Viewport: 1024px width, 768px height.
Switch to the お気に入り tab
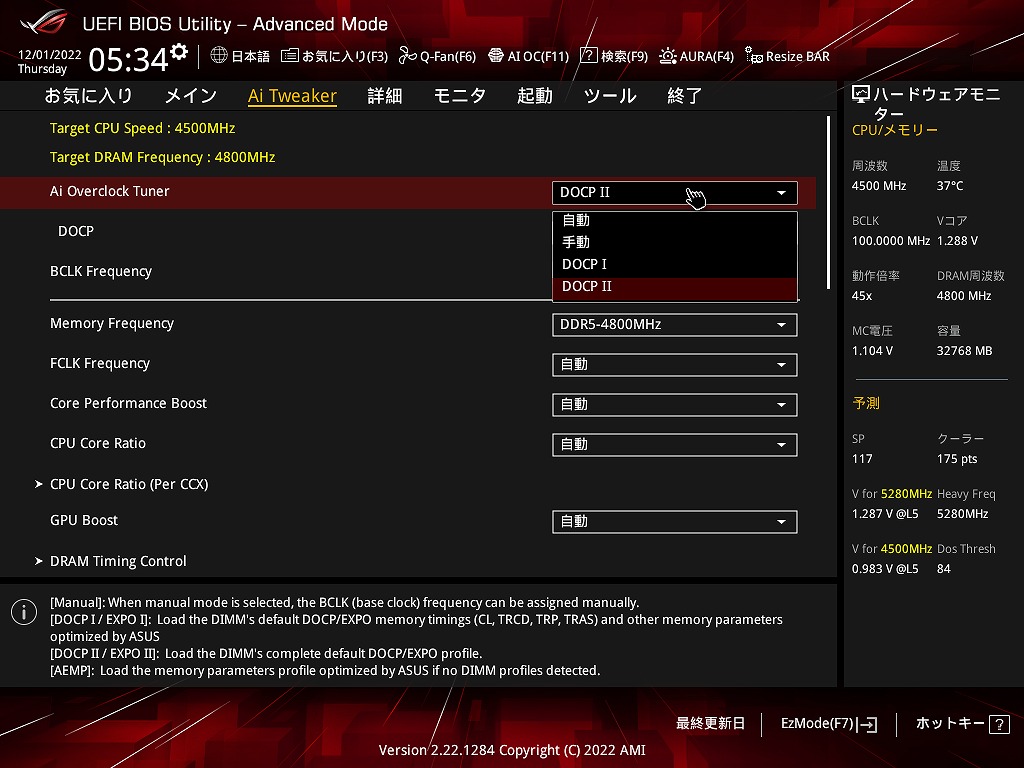point(88,96)
